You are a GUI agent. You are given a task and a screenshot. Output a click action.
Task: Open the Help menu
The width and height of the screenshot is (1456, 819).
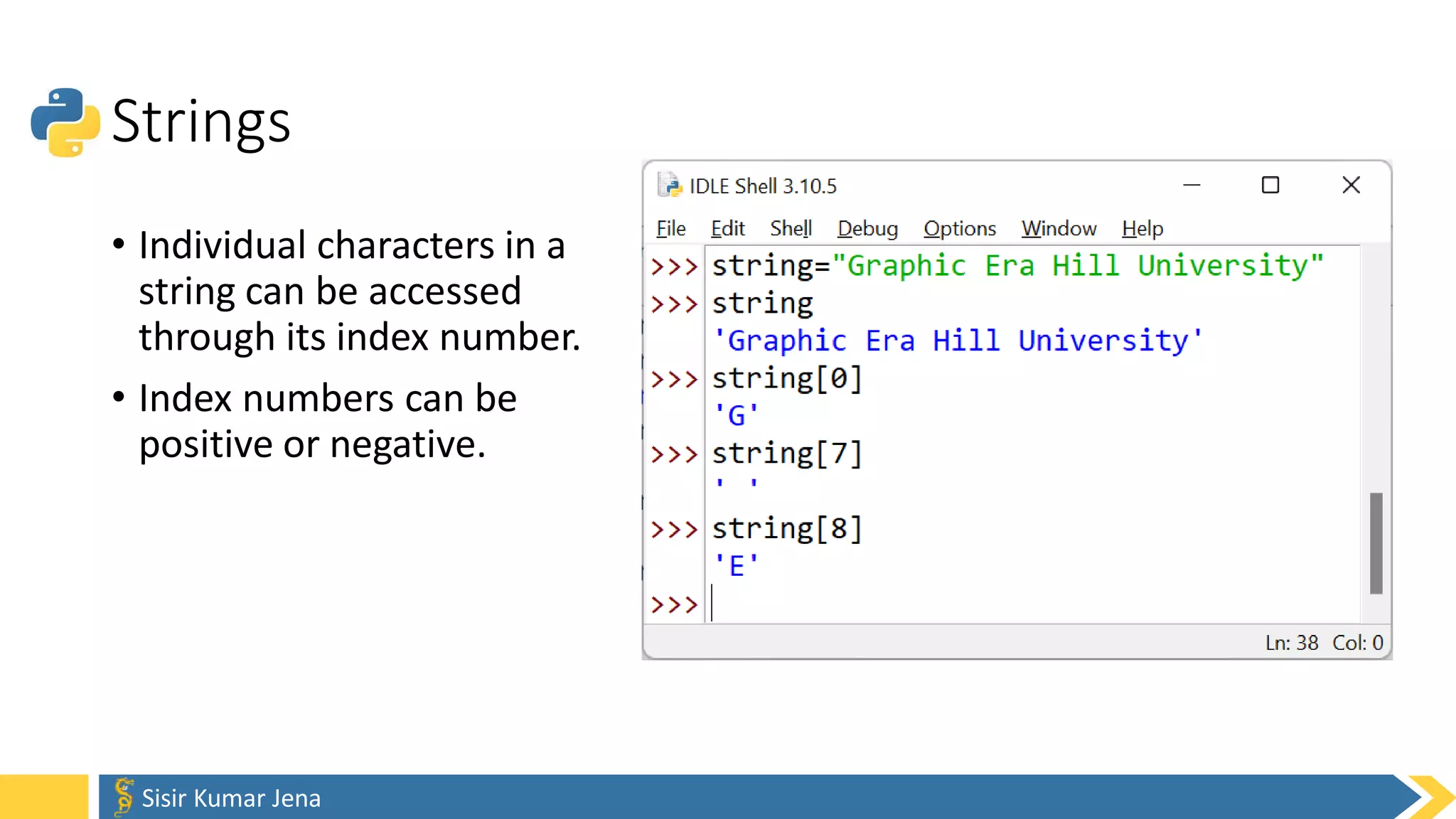coord(1142,228)
